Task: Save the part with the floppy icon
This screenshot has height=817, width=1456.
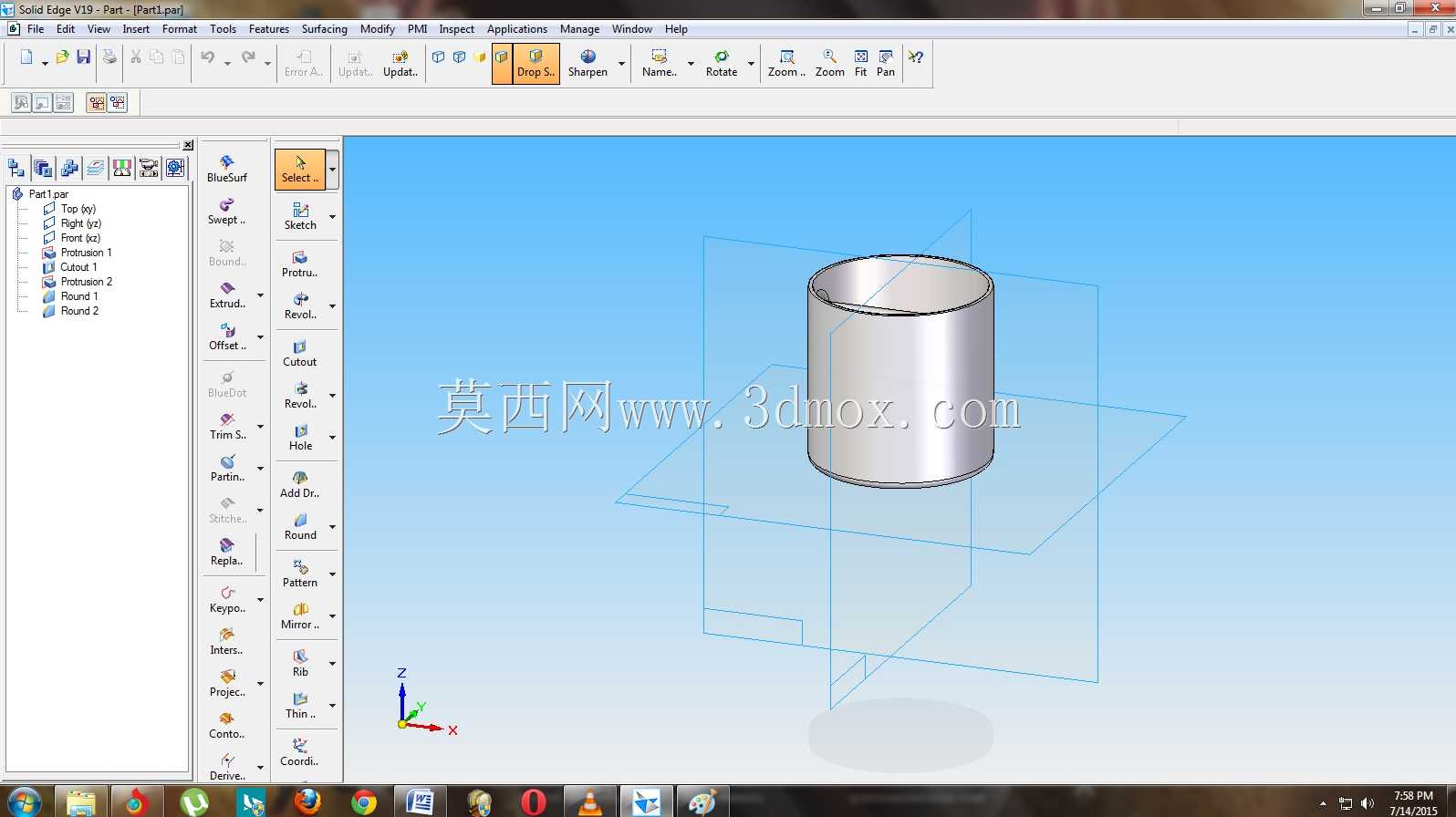Action: coord(84,57)
